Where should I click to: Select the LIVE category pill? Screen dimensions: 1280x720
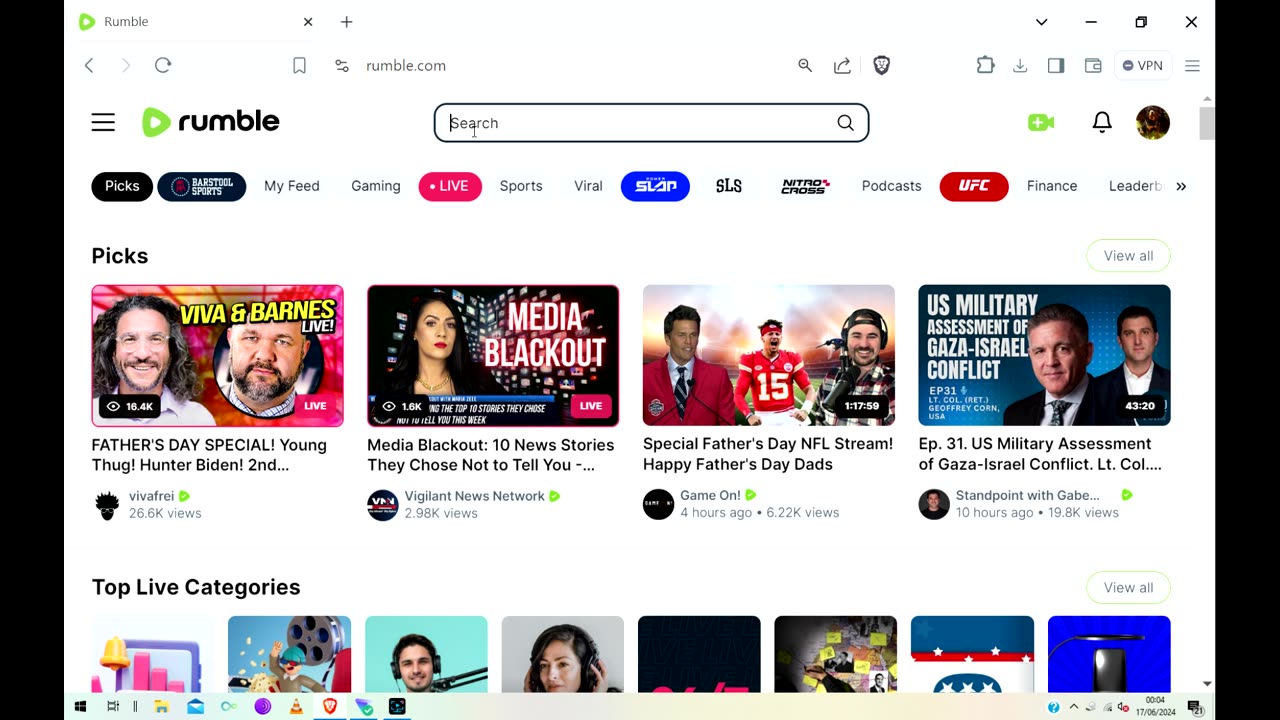450,186
